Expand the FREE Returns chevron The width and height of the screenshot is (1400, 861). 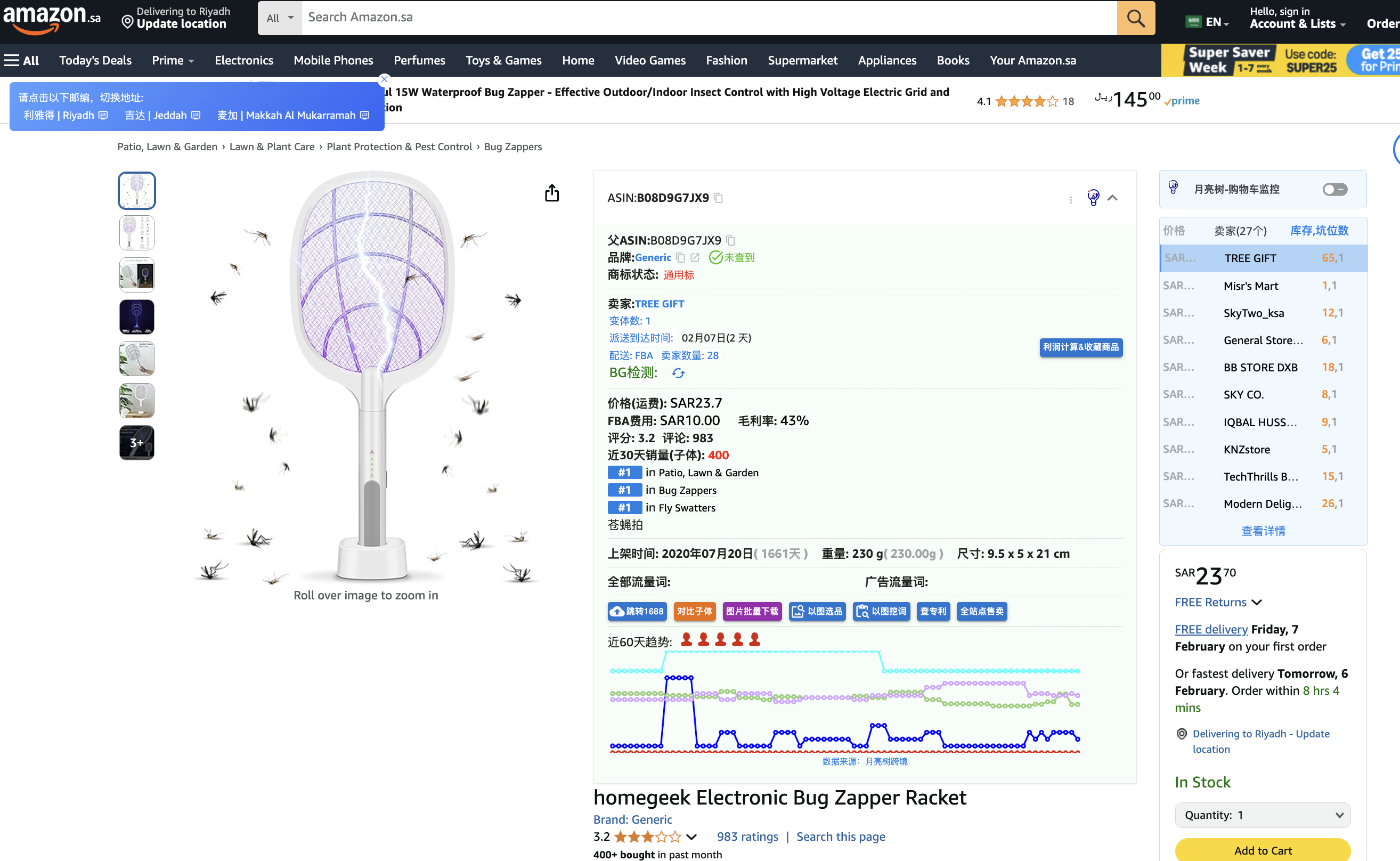(x=1257, y=603)
